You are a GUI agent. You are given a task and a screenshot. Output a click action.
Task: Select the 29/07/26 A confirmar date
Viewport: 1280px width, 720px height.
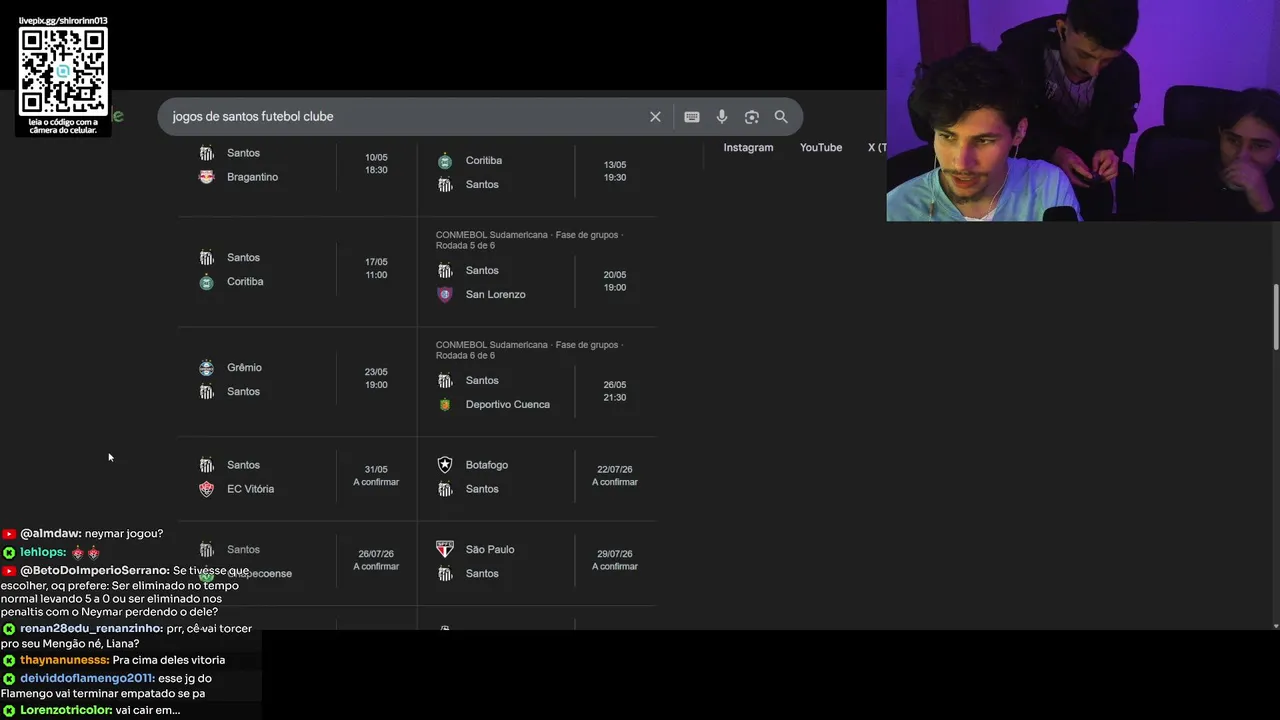pos(615,560)
